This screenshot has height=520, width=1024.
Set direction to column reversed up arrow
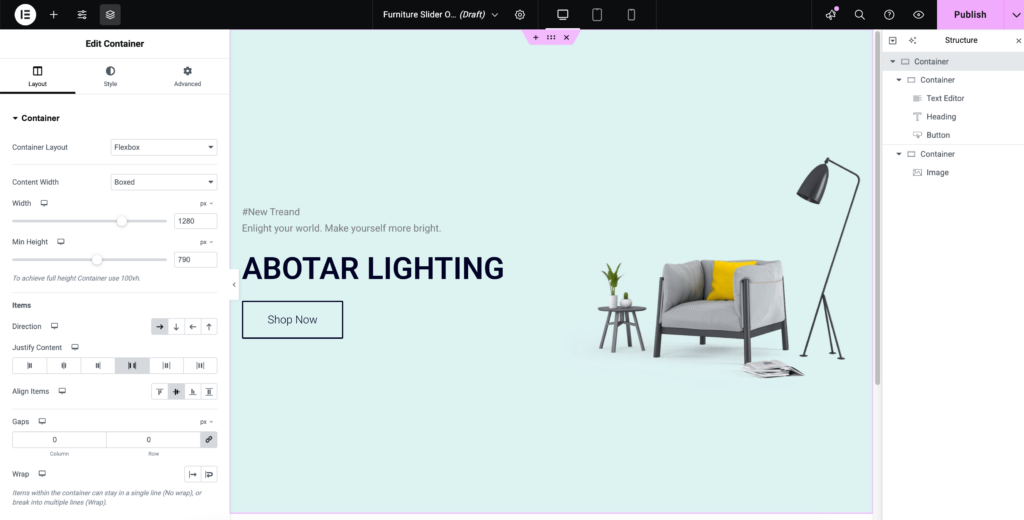tap(209, 327)
